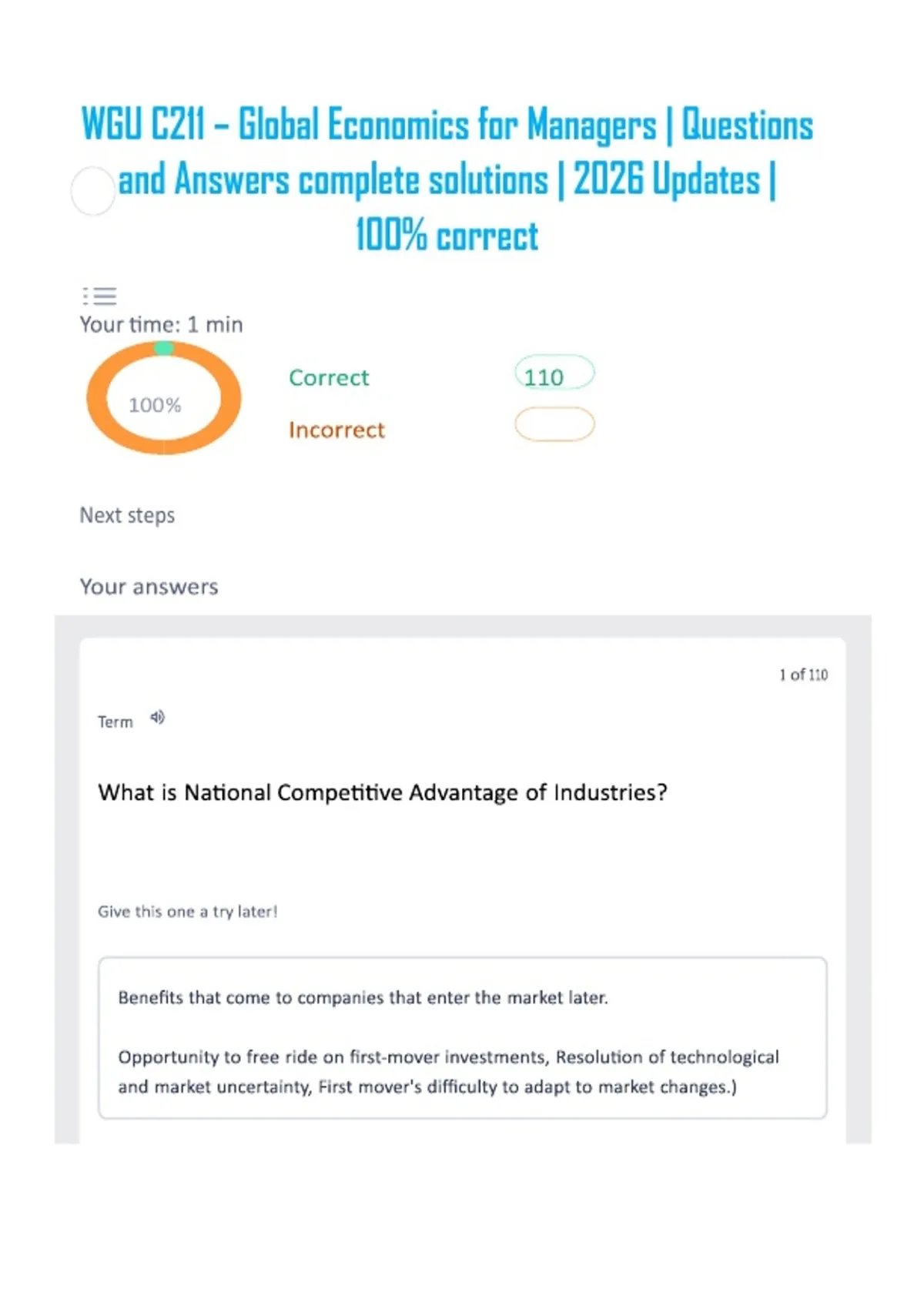Click the Give this one a try later message
The width and height of the screenshot is (924, 1309).
click(x=187, y=912)
